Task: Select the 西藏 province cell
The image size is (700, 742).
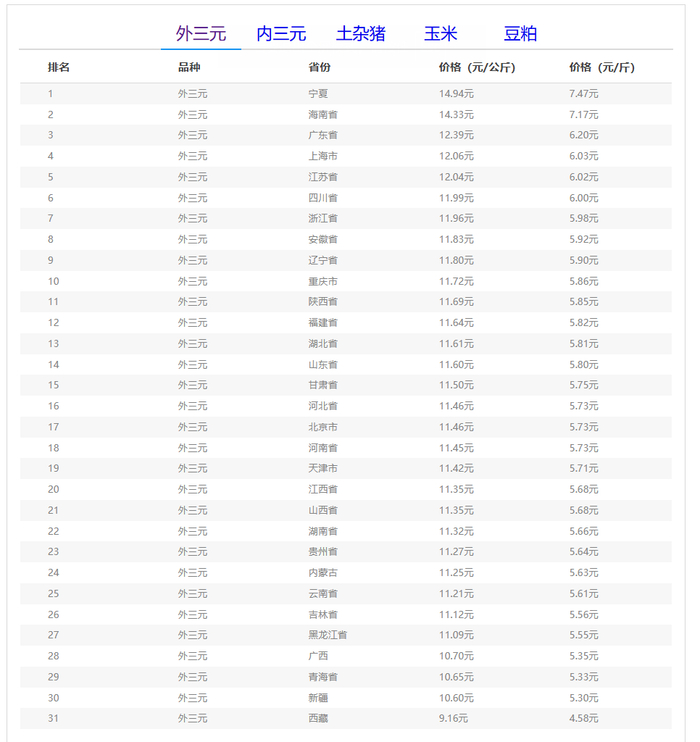Action: pos(318,718)
